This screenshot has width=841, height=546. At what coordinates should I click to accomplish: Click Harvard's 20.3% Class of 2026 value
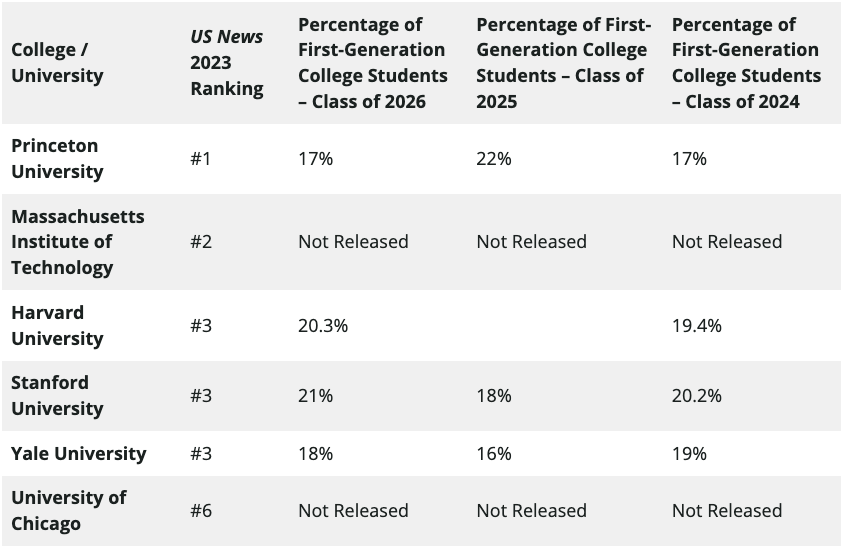(323, 326)
